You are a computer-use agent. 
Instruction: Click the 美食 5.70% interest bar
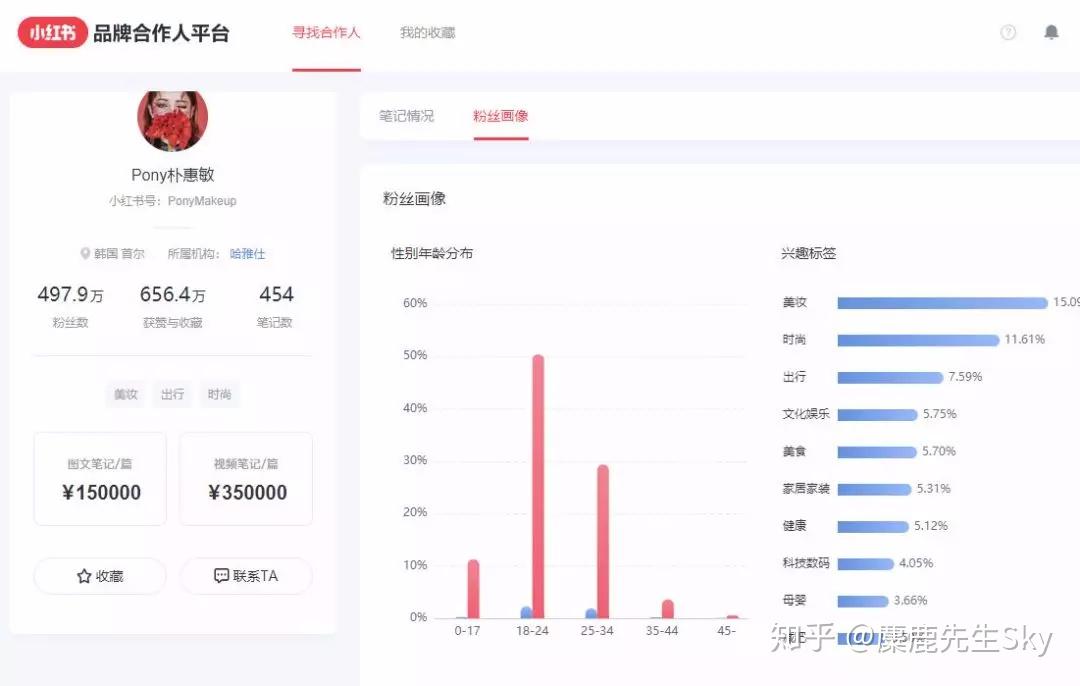(x=877, y=451)
